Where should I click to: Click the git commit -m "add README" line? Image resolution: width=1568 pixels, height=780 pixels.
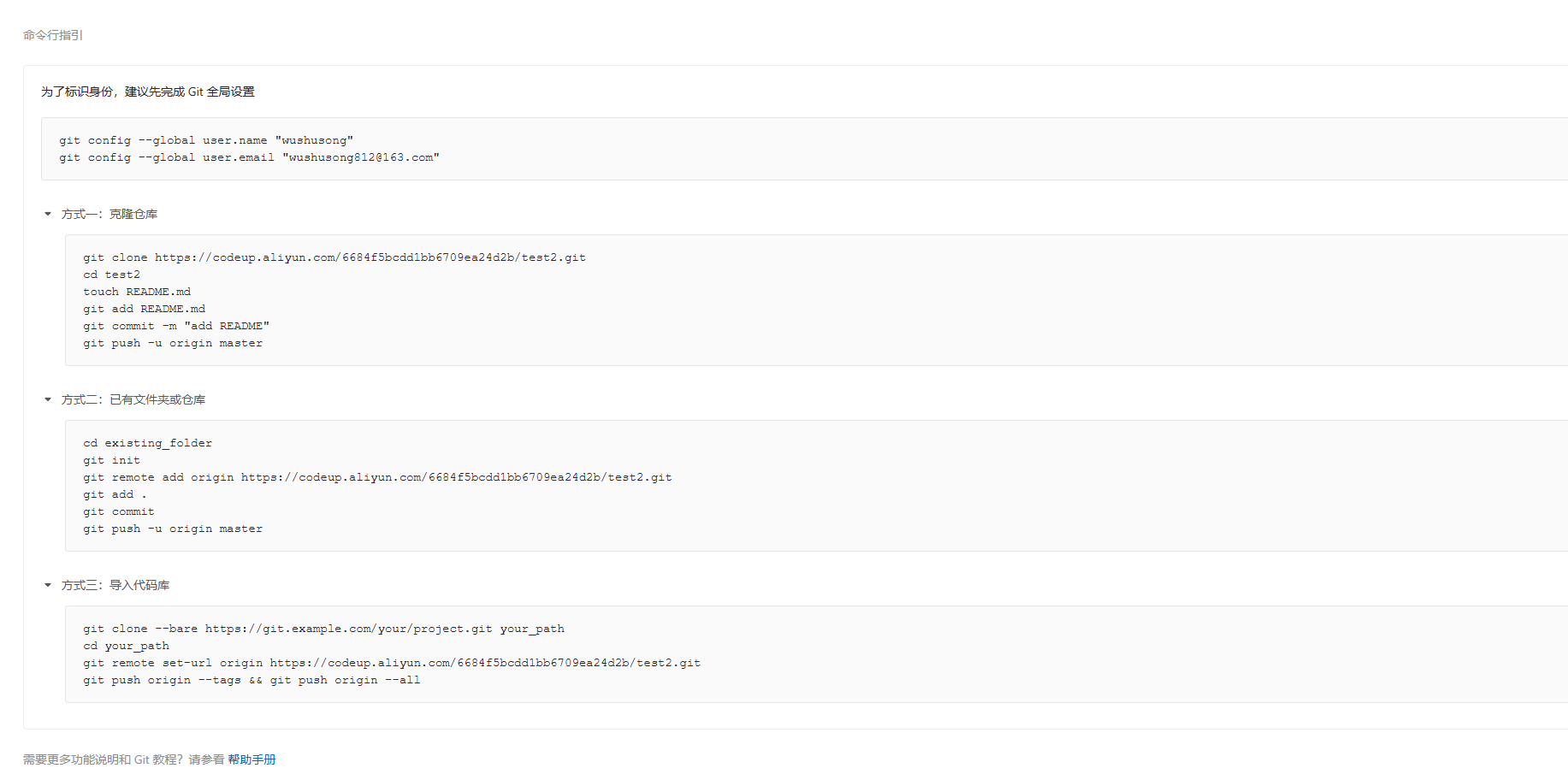(x=176, y=326)
